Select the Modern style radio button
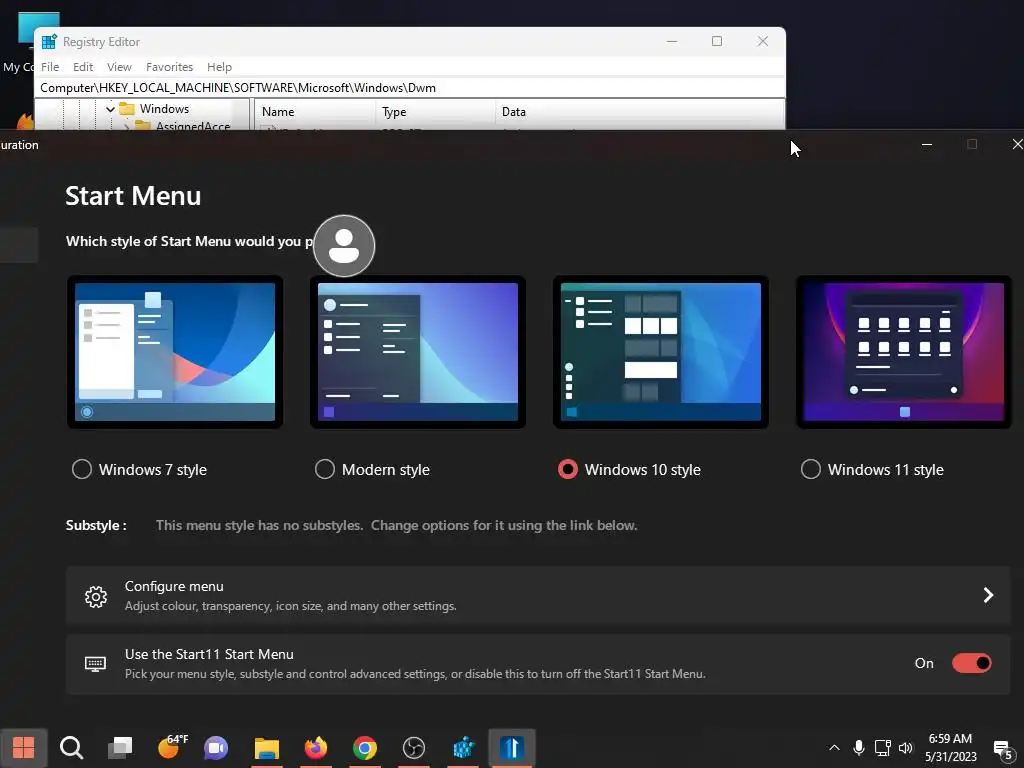 325,469
